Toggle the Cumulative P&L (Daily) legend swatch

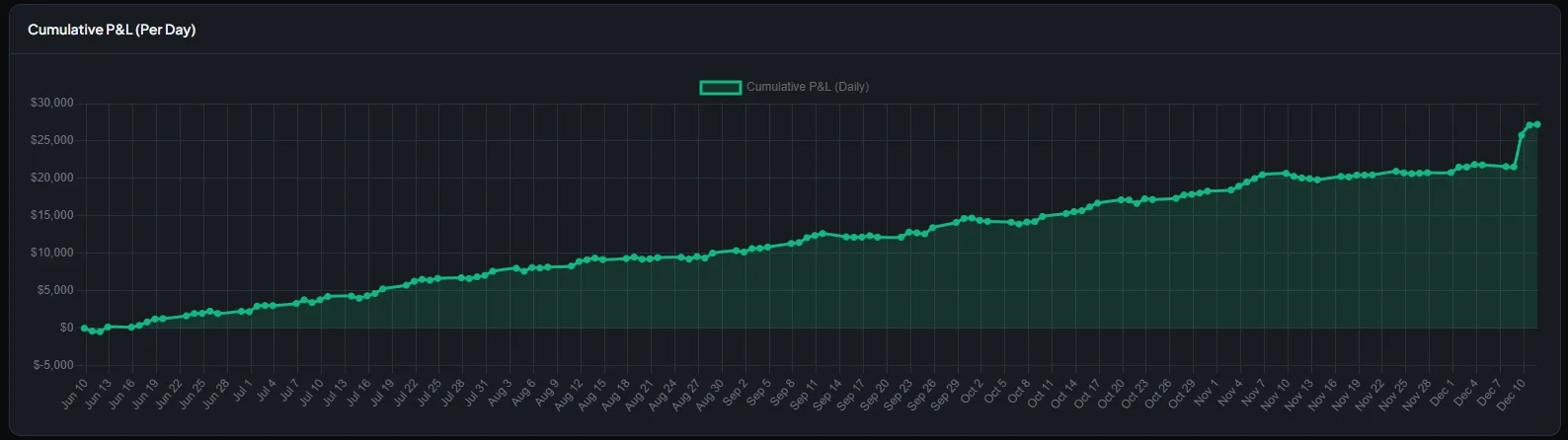[720, 87]
